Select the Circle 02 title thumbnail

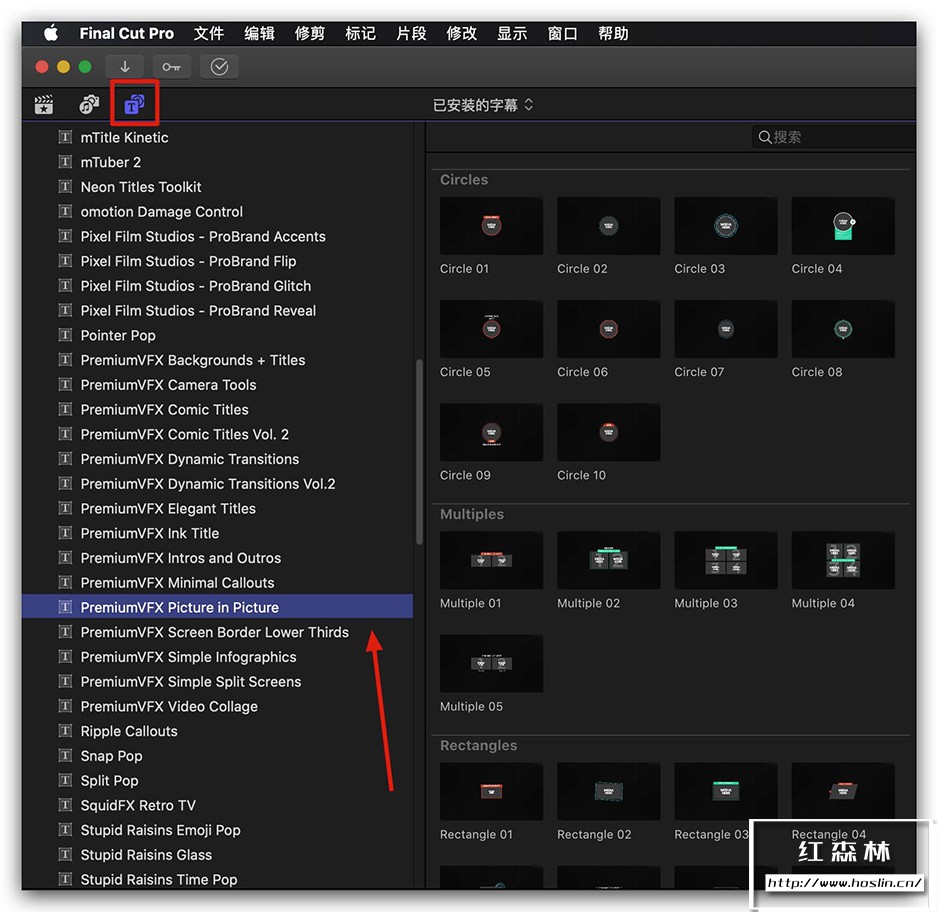coord(608,226)
